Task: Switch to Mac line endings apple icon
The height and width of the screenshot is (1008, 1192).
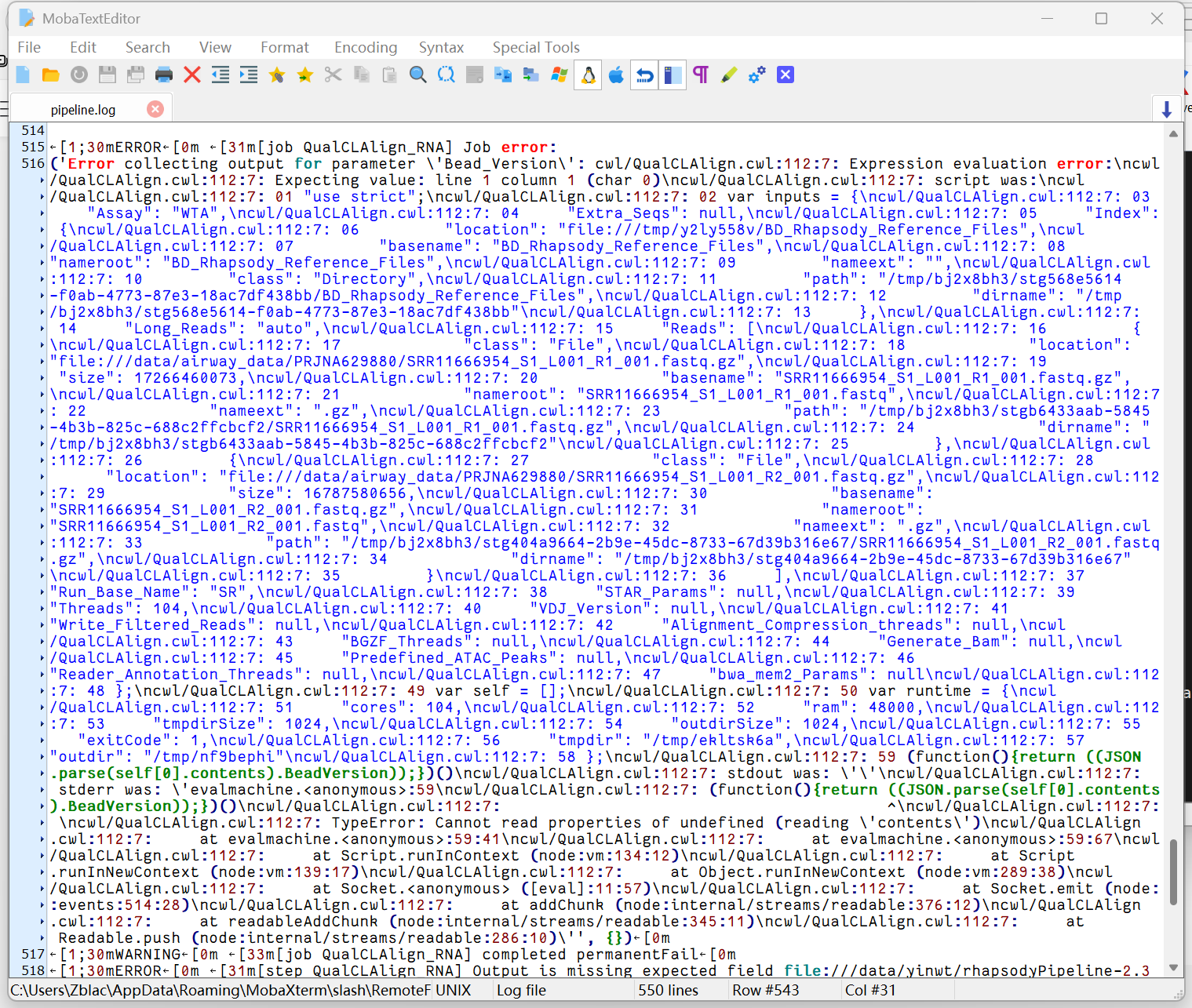Action: 616,75
